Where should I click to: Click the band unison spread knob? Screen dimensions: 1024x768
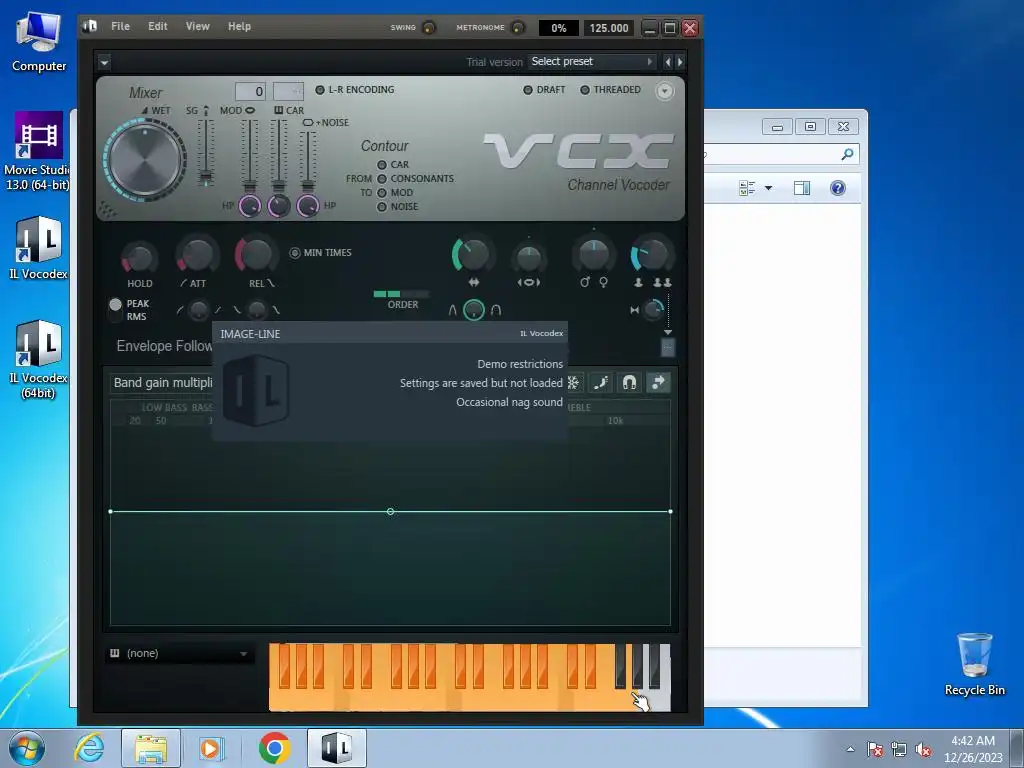[529, 257]
